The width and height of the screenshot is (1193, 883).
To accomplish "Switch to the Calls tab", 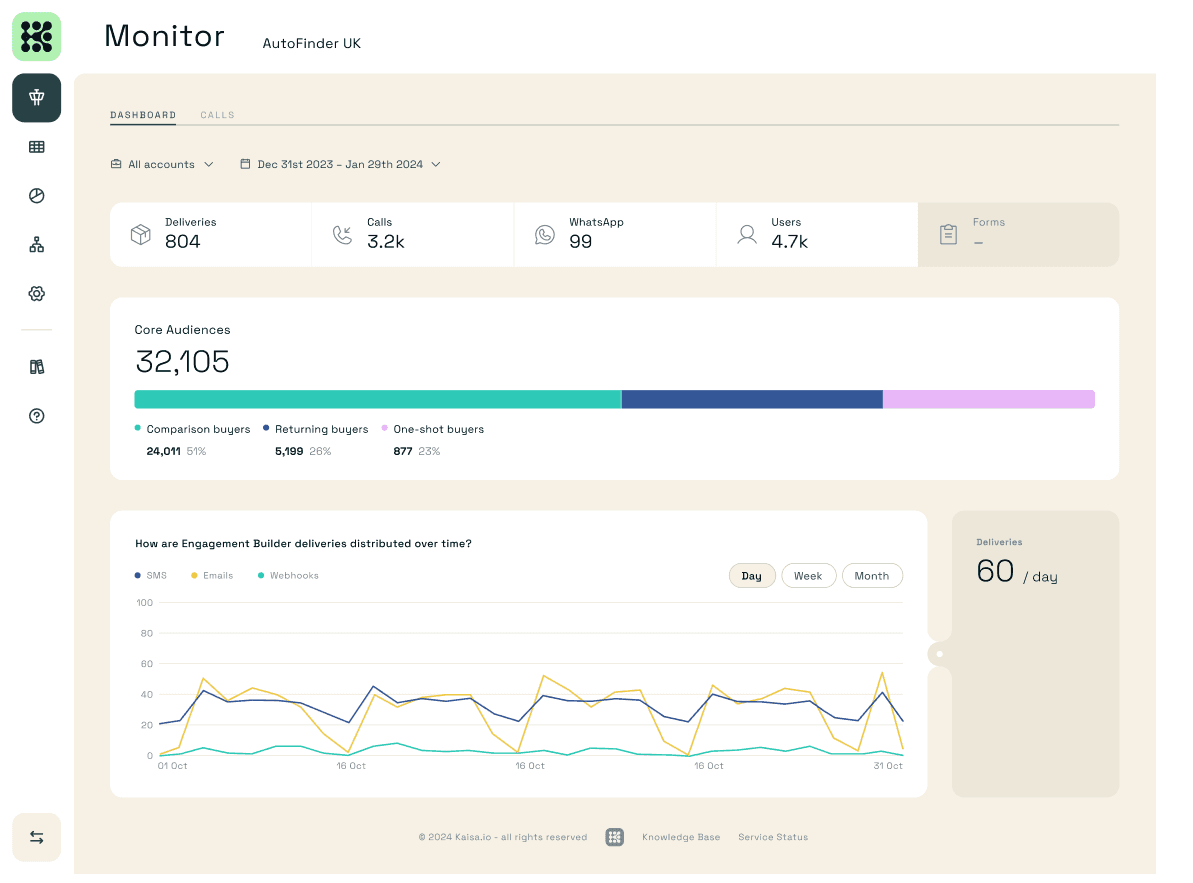I will 218,115.
